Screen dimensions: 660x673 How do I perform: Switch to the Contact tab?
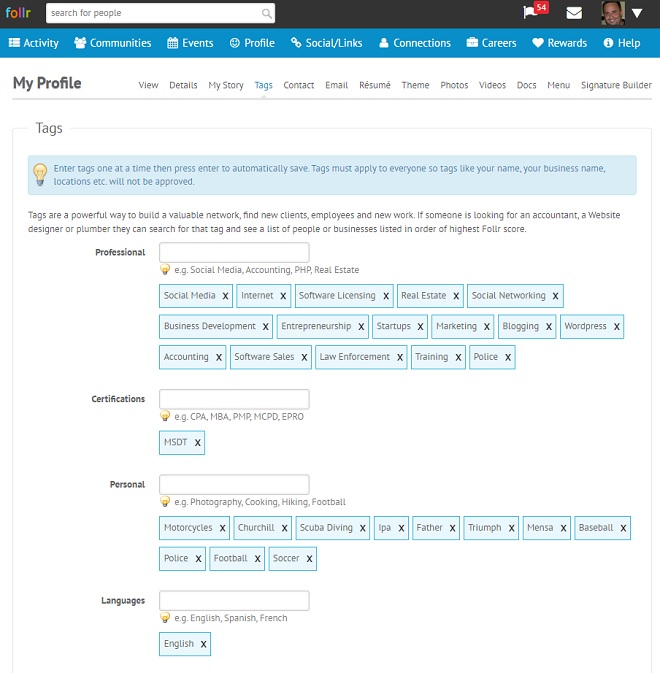[299, 85]
